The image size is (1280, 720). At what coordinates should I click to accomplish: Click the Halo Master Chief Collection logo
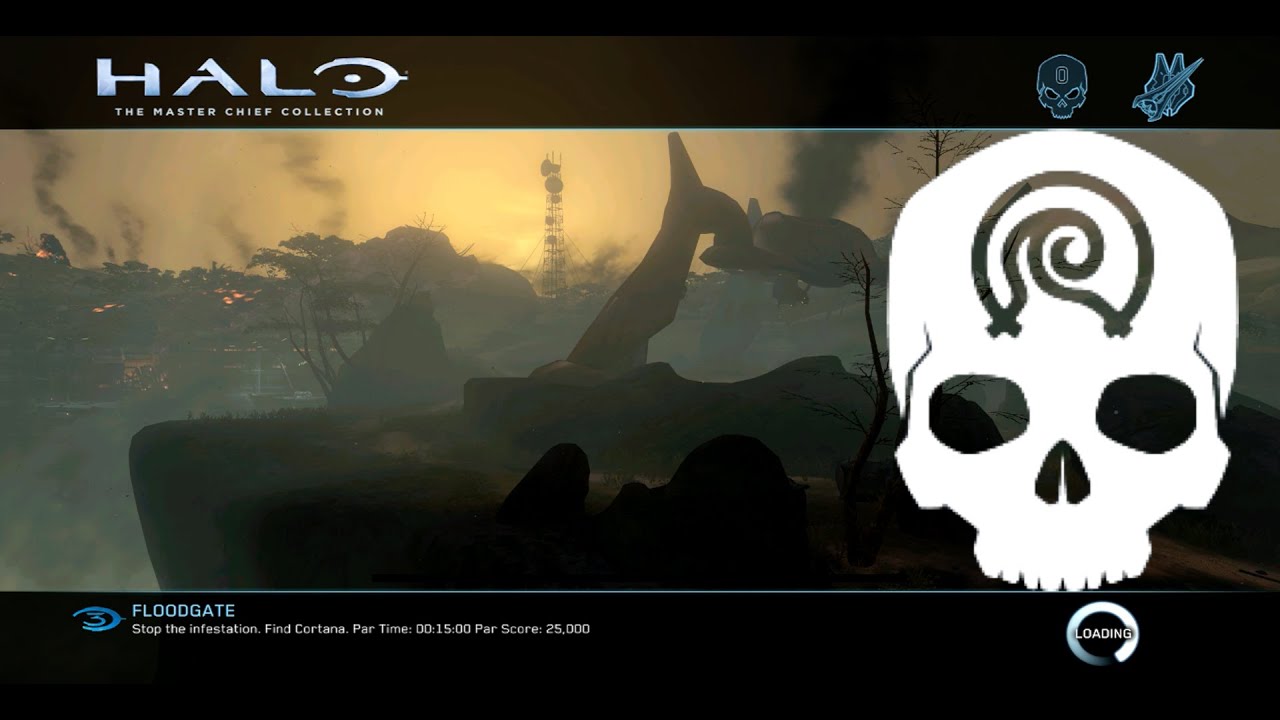pos(250,88)
